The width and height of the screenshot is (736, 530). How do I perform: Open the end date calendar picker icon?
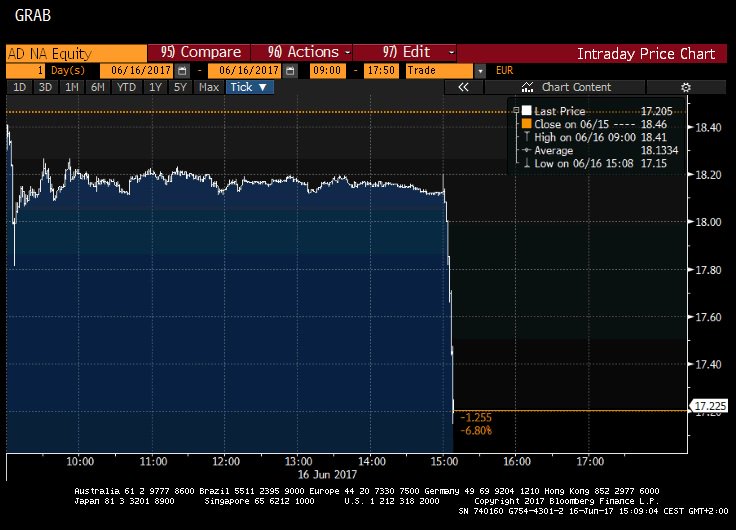coord(291,71)
